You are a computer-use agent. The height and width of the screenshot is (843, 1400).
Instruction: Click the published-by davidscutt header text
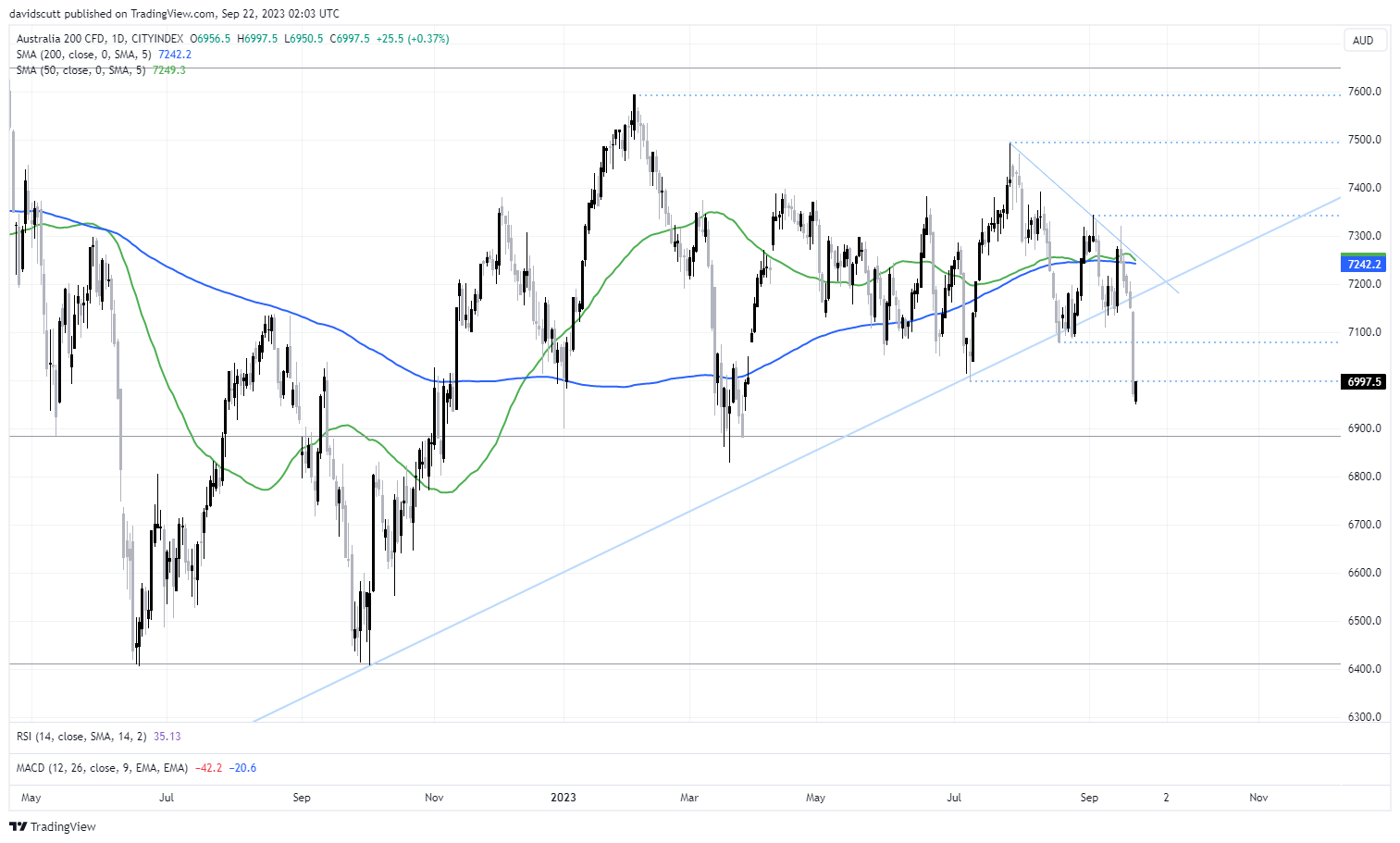coord(175,14)
